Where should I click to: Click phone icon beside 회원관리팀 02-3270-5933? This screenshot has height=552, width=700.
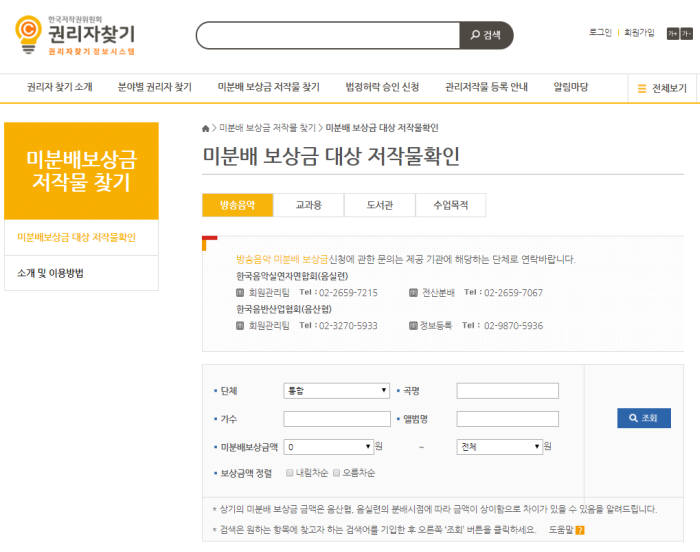click(x=240, y=326)
